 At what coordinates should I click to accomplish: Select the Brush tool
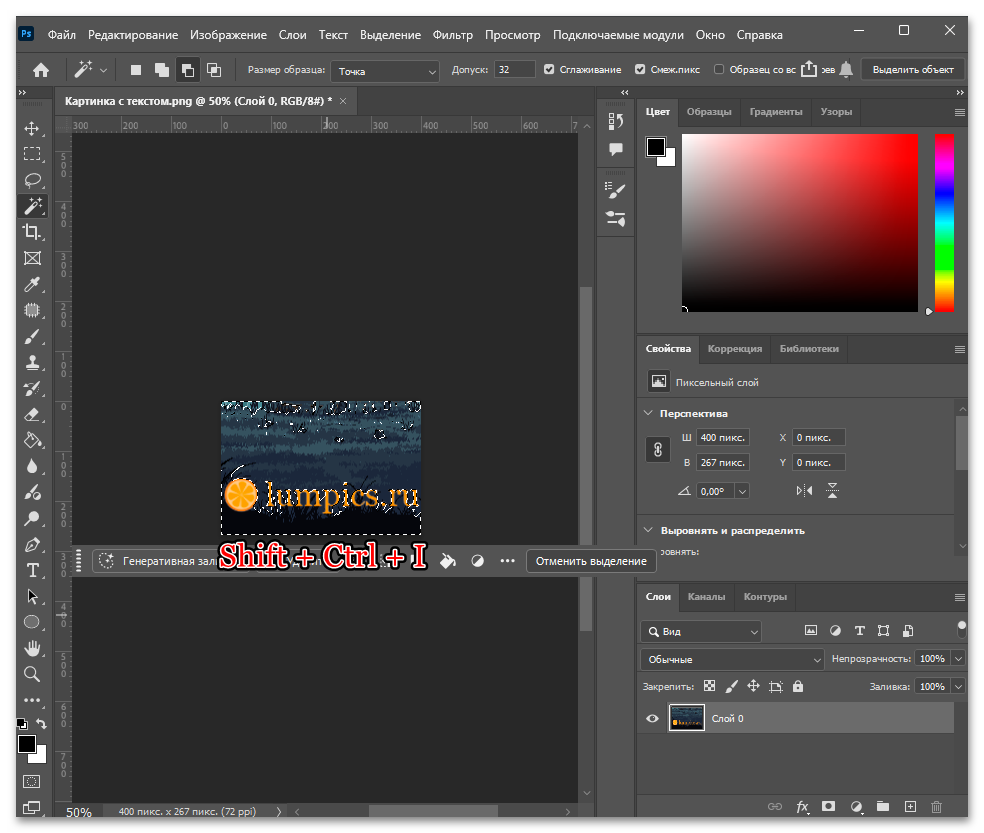pos(32,336)
